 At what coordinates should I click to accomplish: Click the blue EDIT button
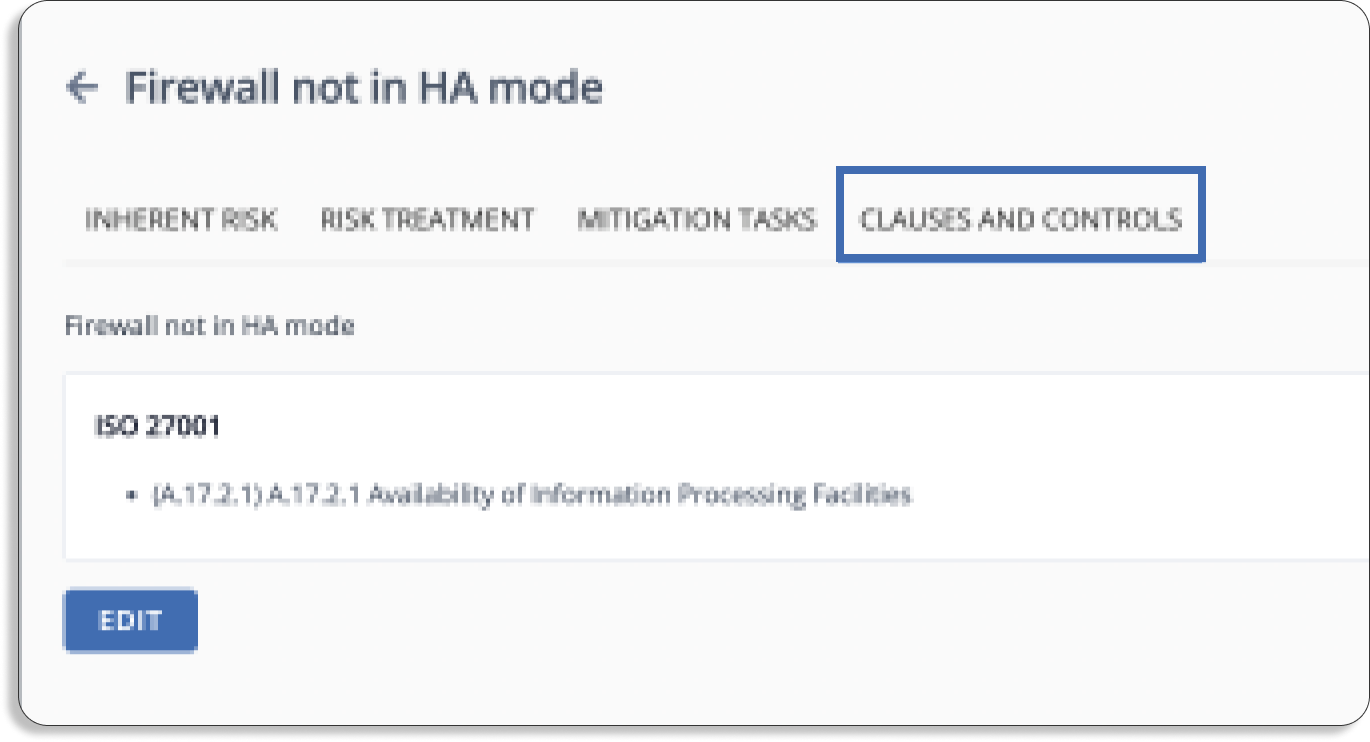tap(131, 620)
